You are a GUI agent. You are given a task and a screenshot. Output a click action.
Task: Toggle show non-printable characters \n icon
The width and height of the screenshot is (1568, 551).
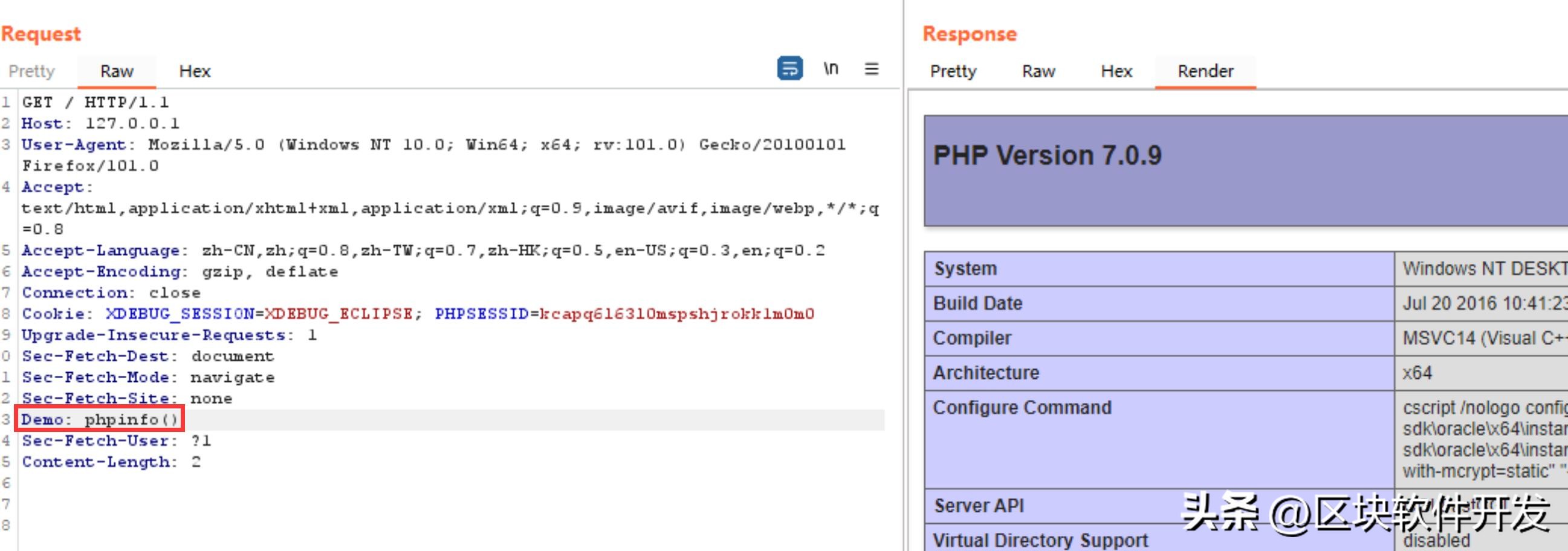tap(831, 69)
